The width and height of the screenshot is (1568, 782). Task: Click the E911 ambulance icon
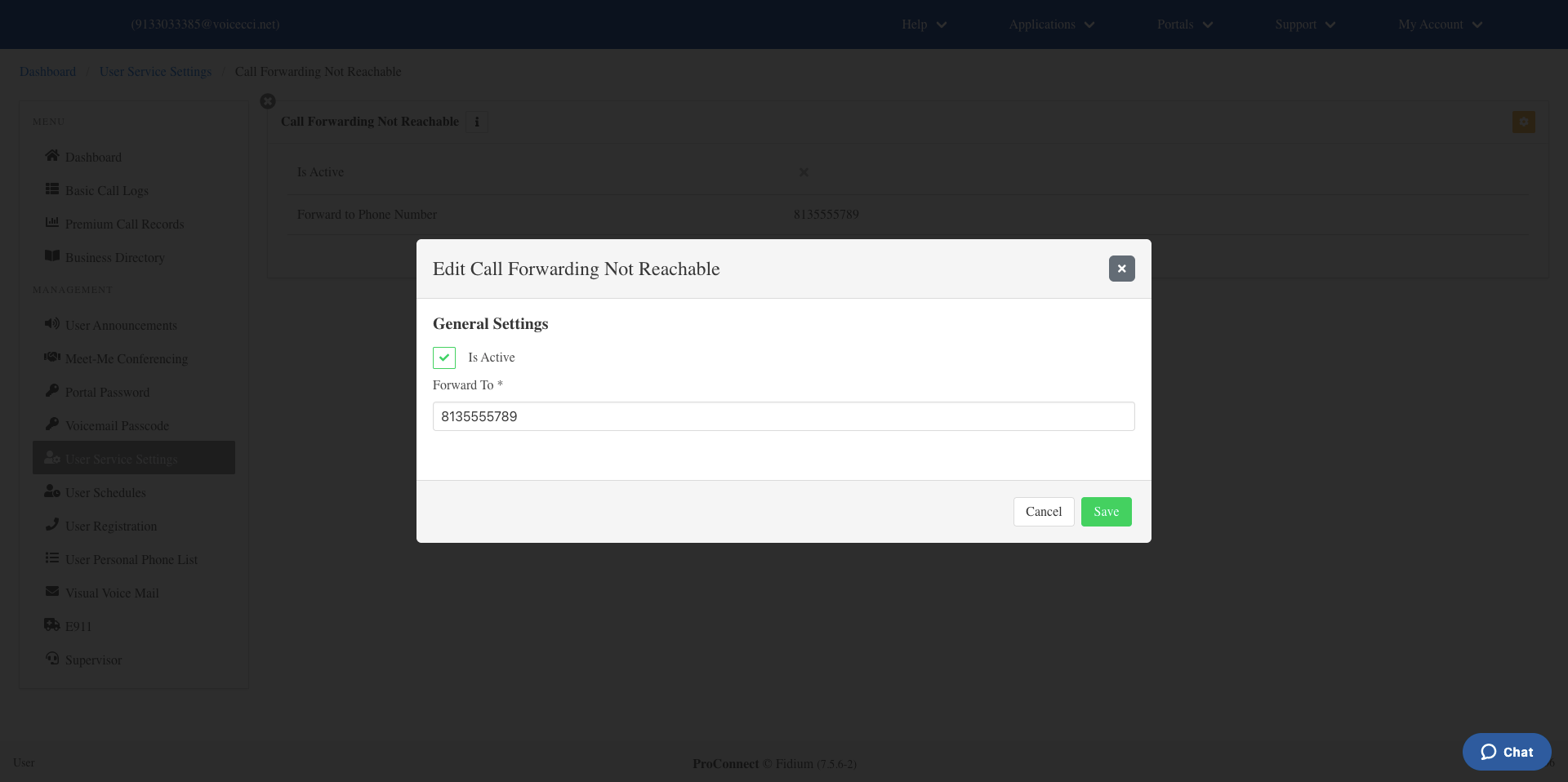52,625
